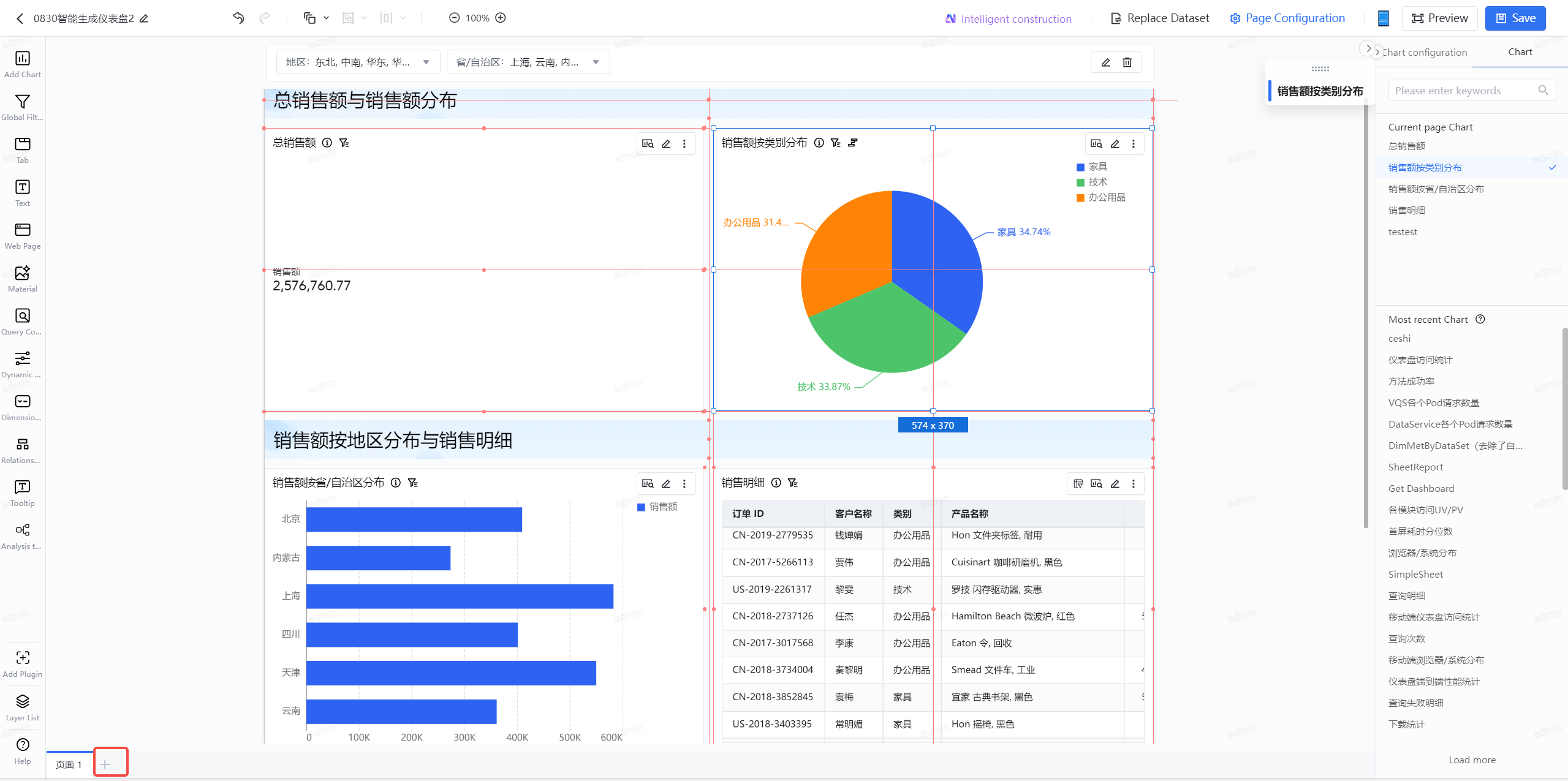
Task: Select the 页面 1 page tab
Action: click(69, 764)
